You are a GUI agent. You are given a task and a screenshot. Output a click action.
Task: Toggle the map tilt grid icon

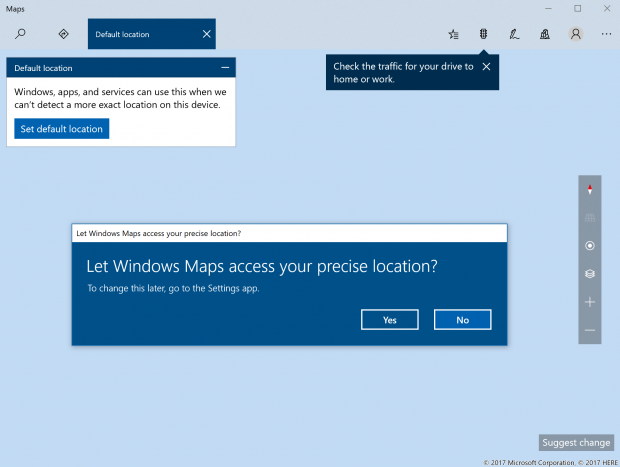590,217
